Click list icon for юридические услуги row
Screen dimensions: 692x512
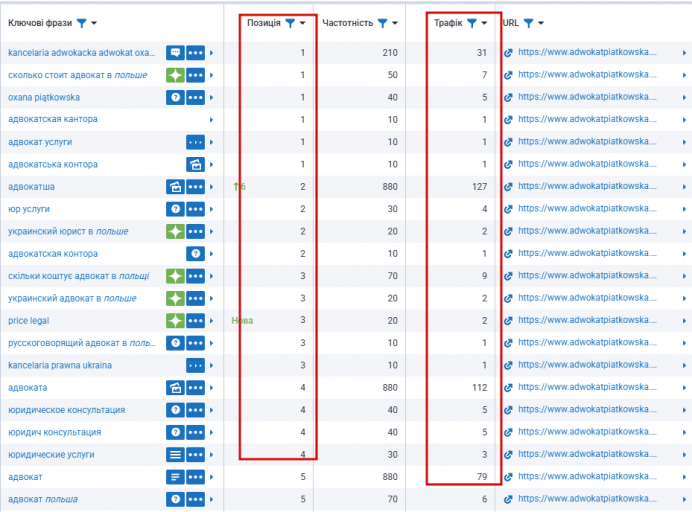tap(175, 455)
